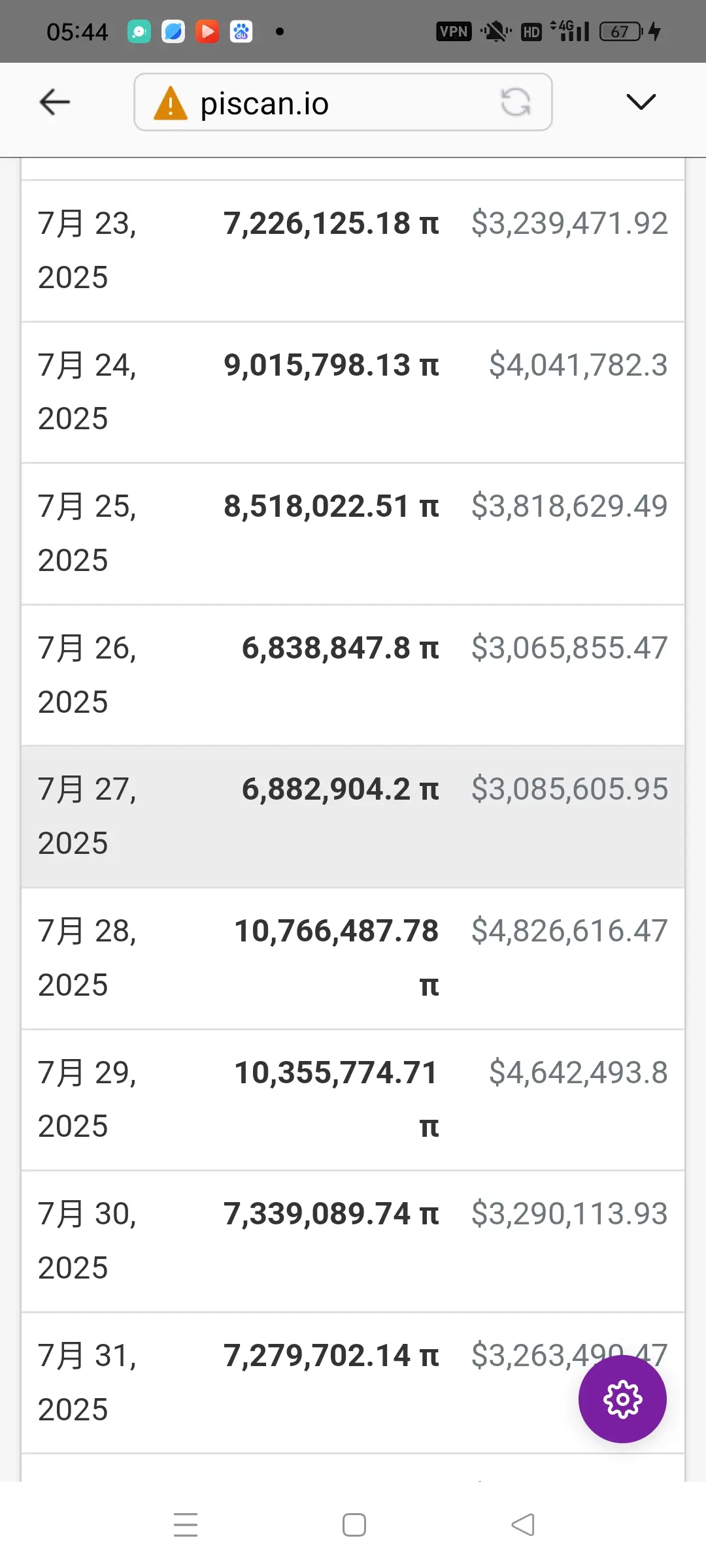Tap the back arrow icon
Screen dimensions: 706x1568
tap(55, 103)
